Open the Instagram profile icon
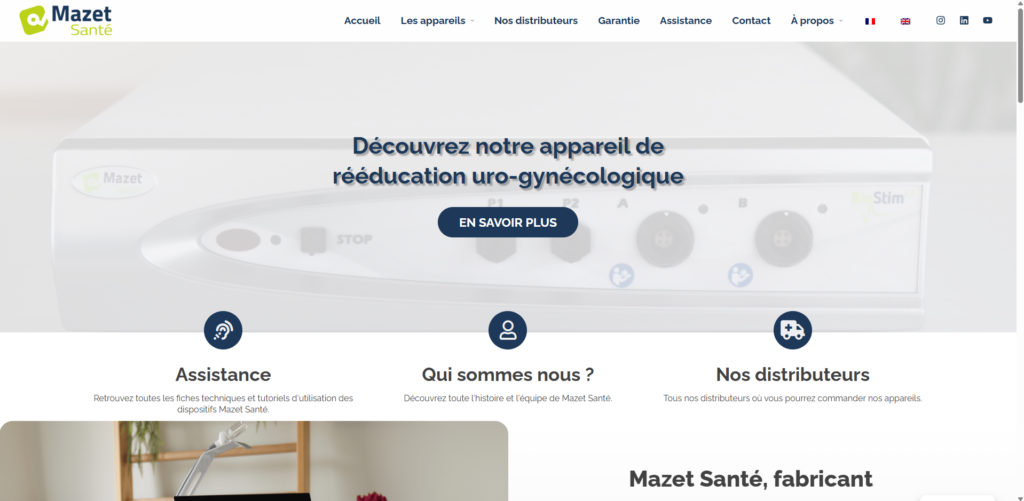This screenshot has height=501, width=1024. [940, 20]
